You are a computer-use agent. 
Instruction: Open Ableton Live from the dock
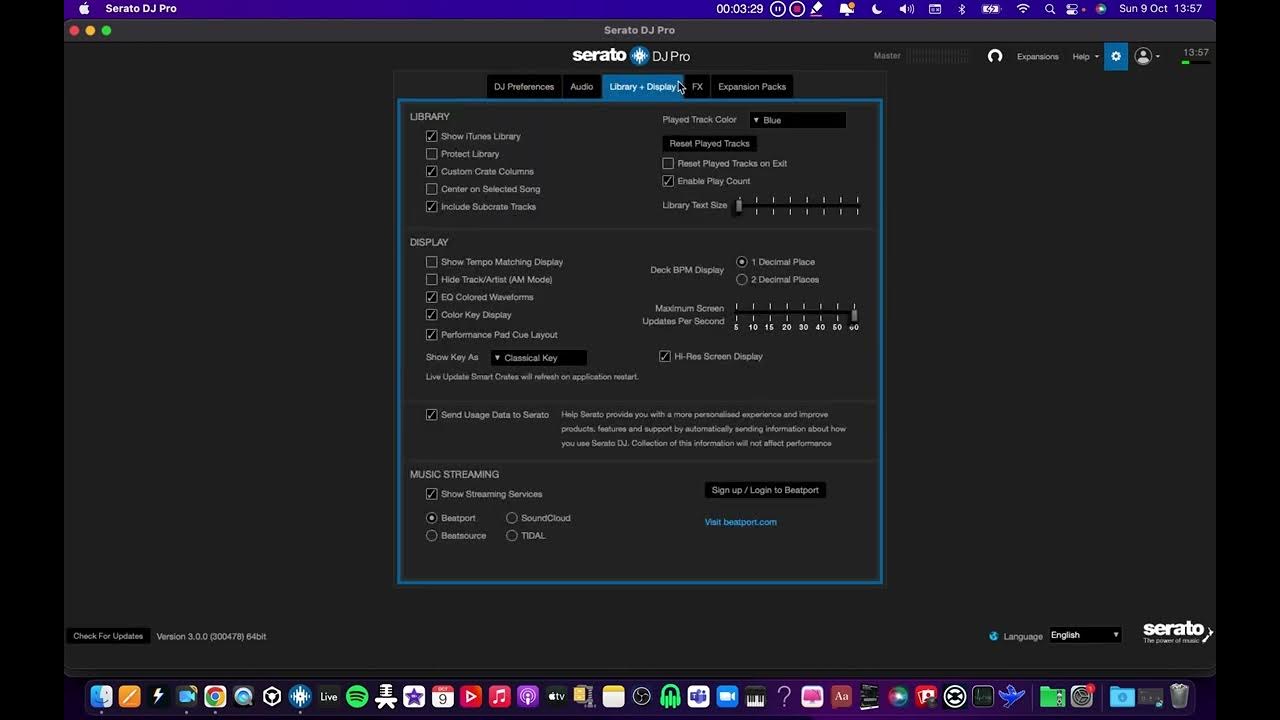(x=328, y=696)
